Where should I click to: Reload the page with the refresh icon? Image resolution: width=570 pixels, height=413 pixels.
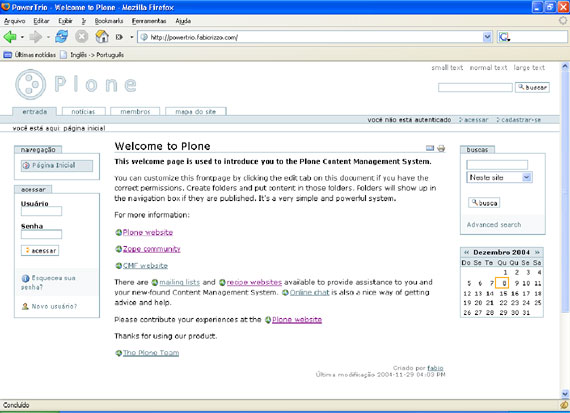click(61, 37)
